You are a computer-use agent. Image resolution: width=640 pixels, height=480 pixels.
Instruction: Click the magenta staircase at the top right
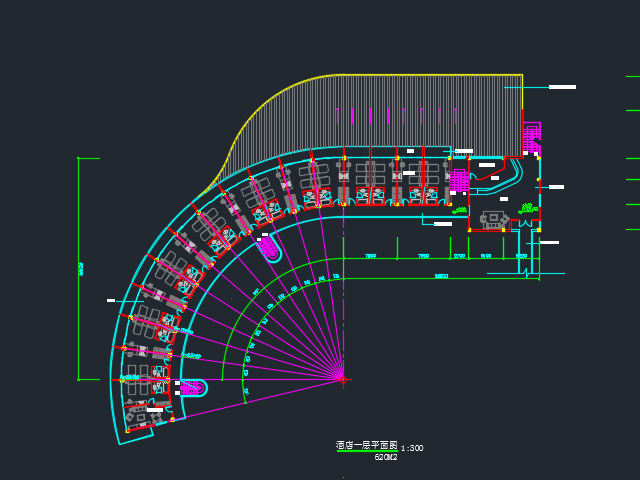point(531,134)
